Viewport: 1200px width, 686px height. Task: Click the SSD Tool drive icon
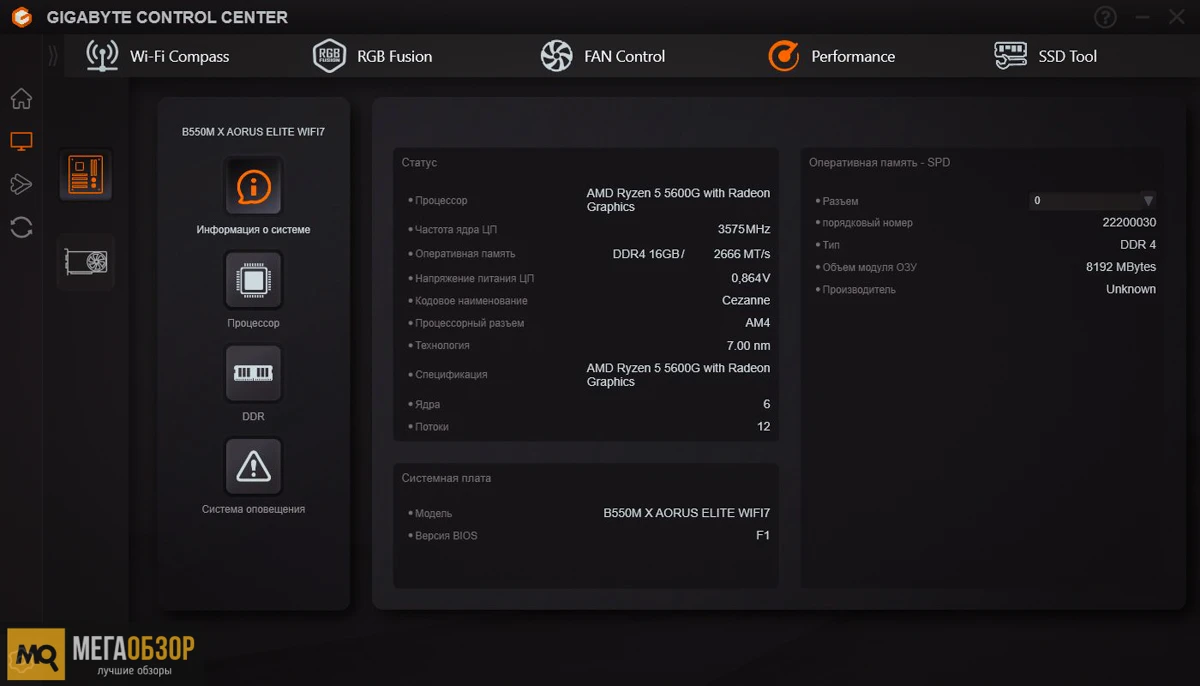[1011, 56]
